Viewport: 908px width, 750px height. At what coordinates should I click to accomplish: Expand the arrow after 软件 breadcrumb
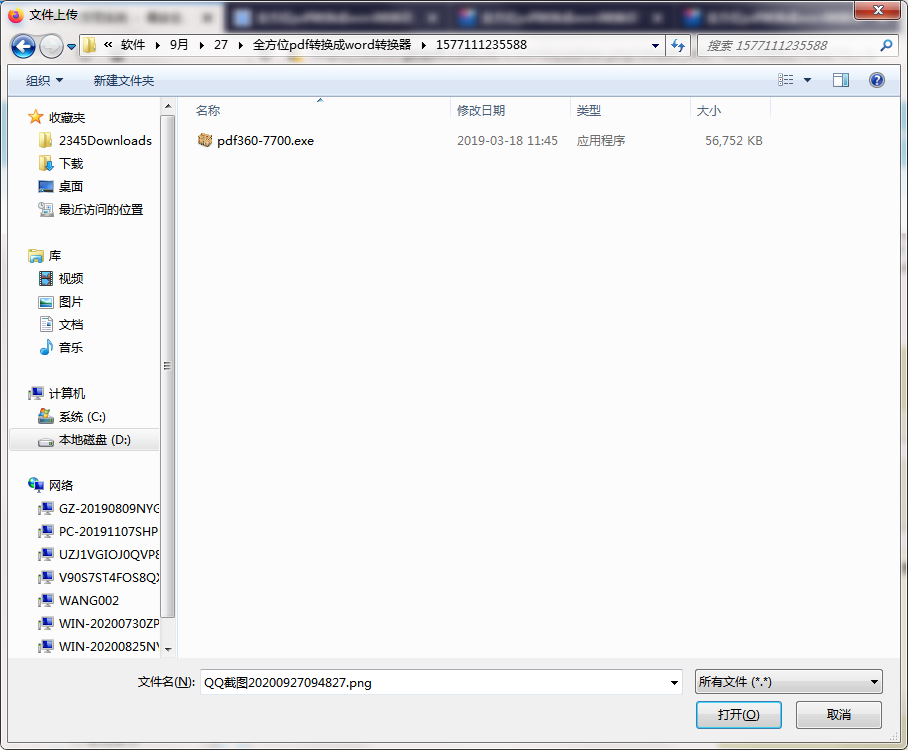158,45
